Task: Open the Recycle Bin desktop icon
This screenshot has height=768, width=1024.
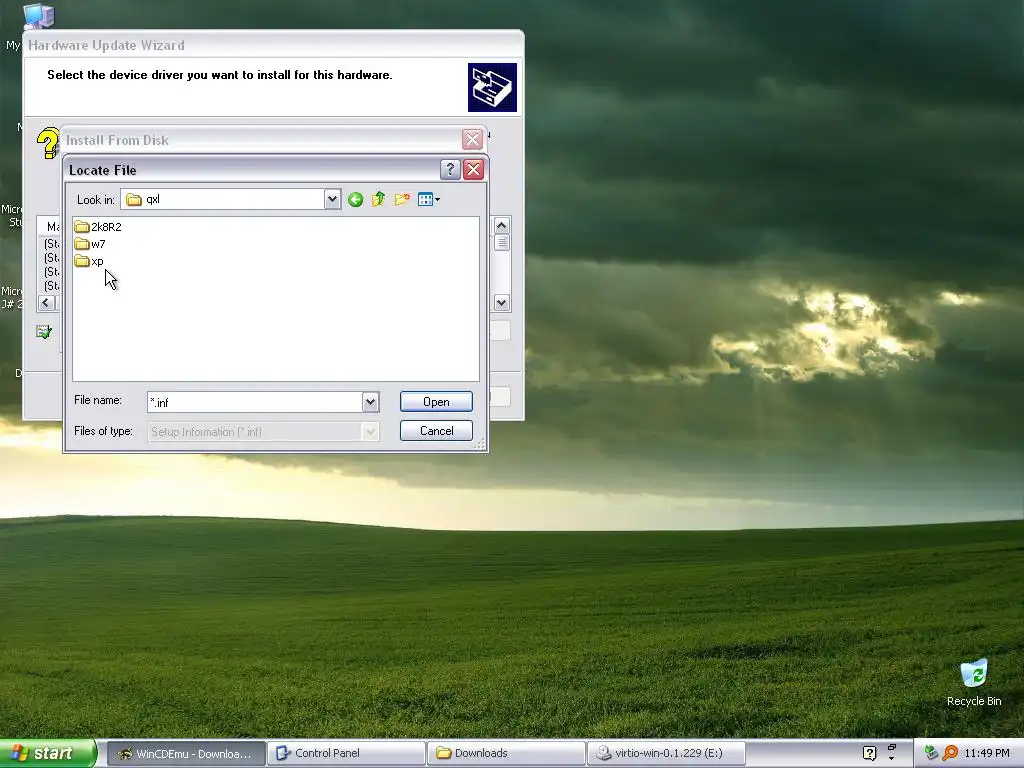Action: click(x=974, y=683)
